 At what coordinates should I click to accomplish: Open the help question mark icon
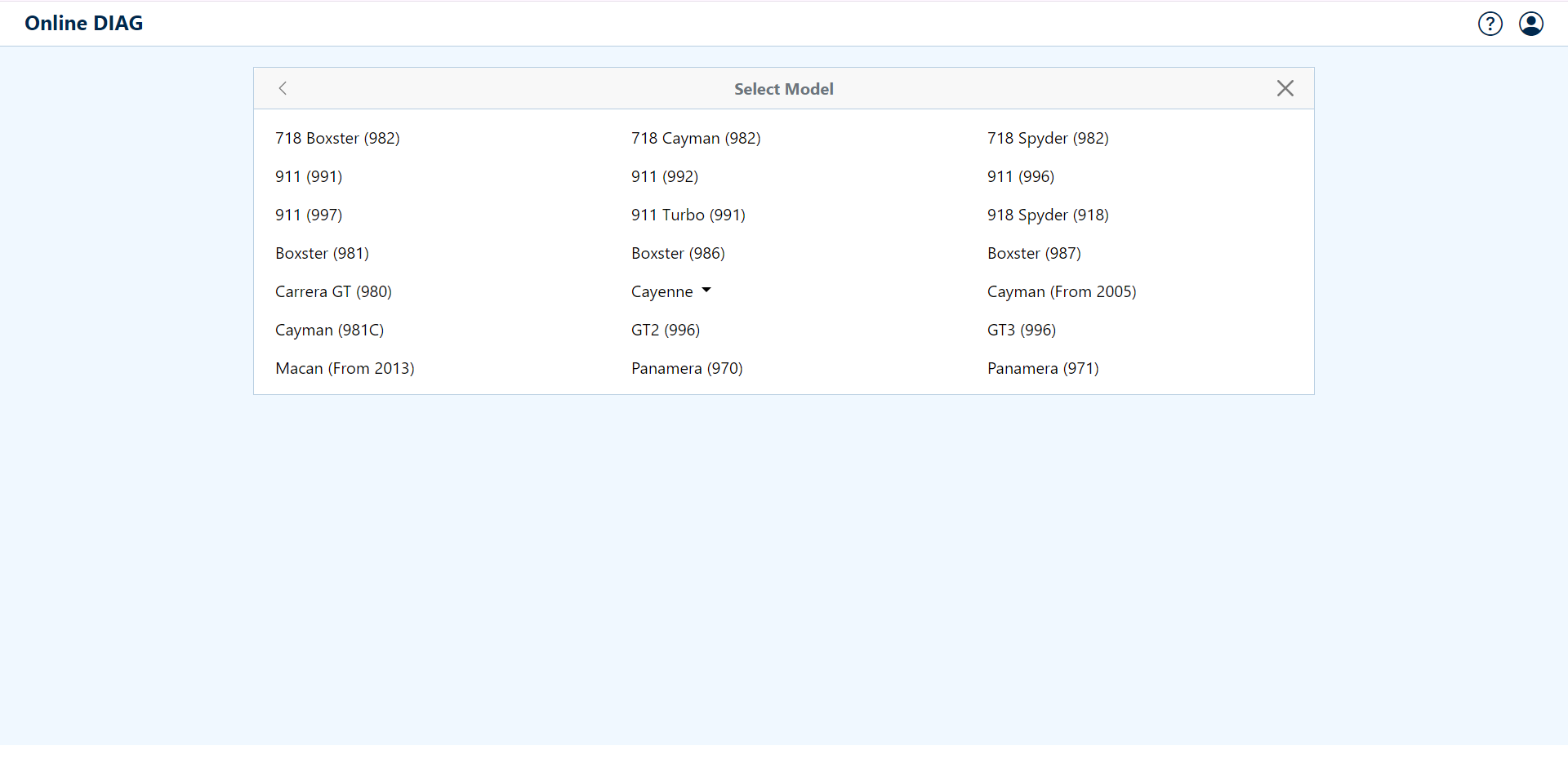coord(1490,24)
